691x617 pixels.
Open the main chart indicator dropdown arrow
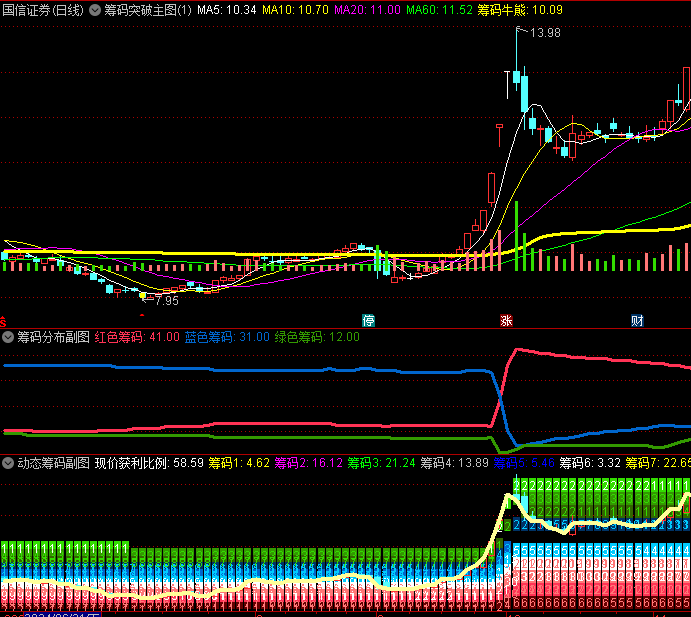95,10
